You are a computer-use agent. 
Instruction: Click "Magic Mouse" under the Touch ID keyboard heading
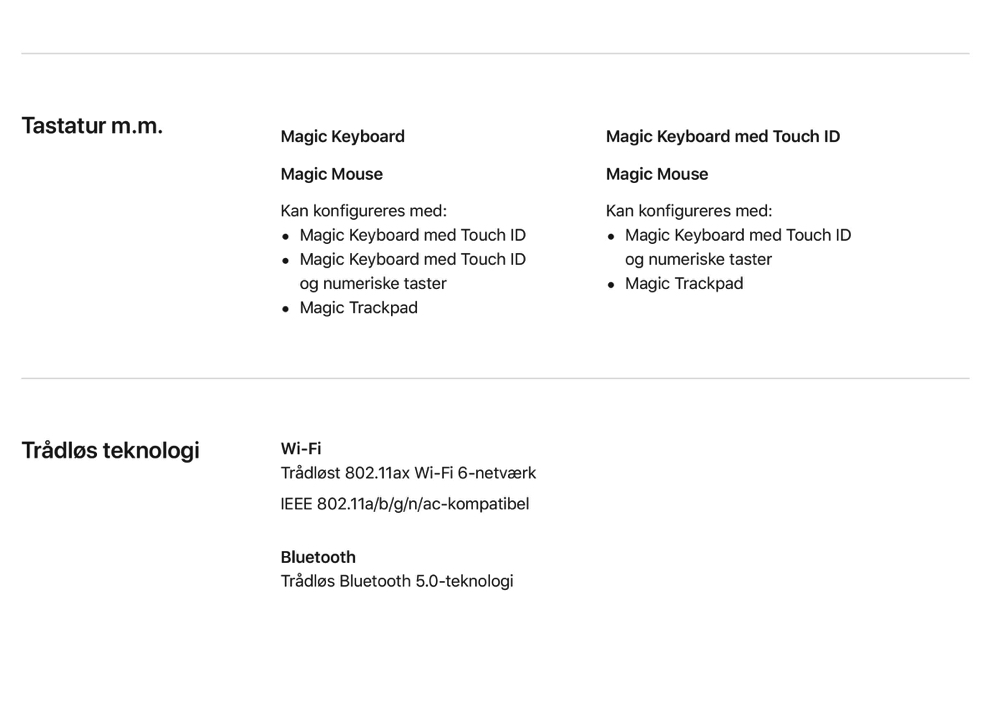click(x=656, y=174)
